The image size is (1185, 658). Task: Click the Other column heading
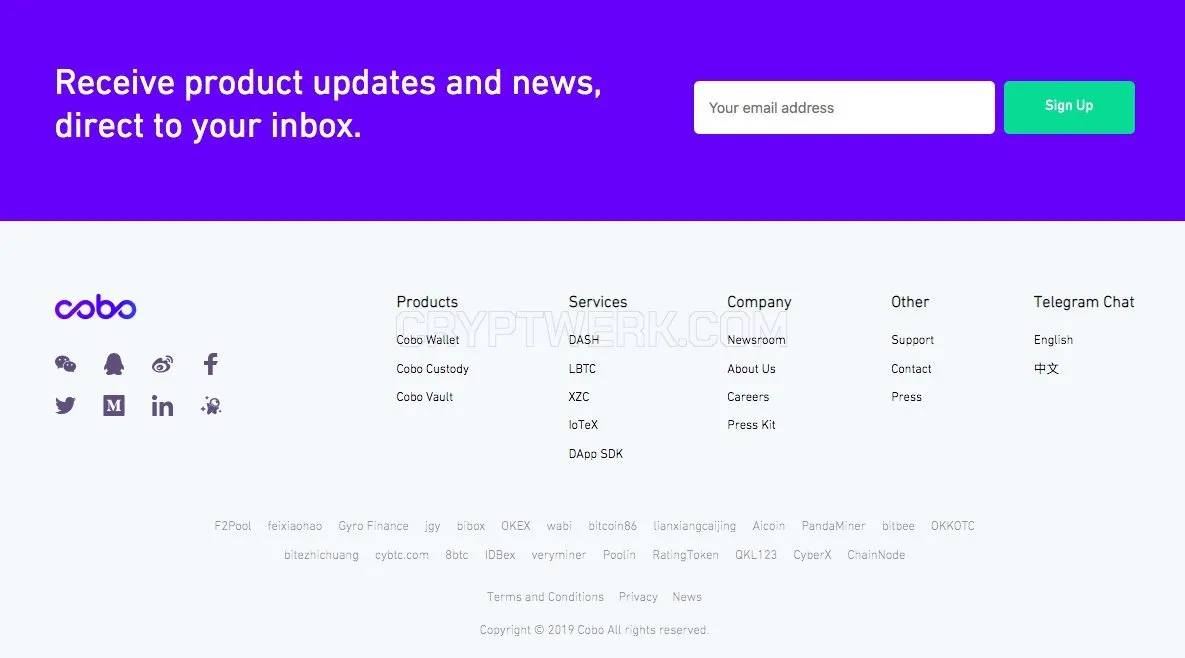pyautogui.click(x=910, y=301)
